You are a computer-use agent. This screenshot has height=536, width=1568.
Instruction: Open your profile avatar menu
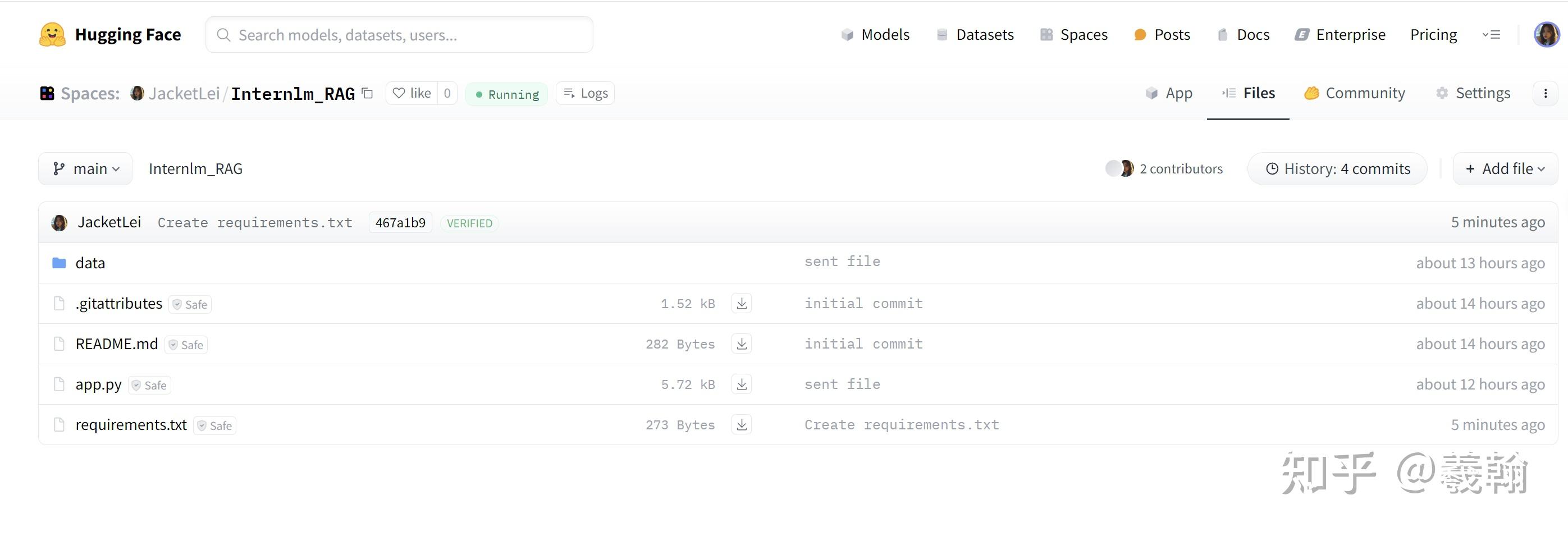(x=1544, y=34)
